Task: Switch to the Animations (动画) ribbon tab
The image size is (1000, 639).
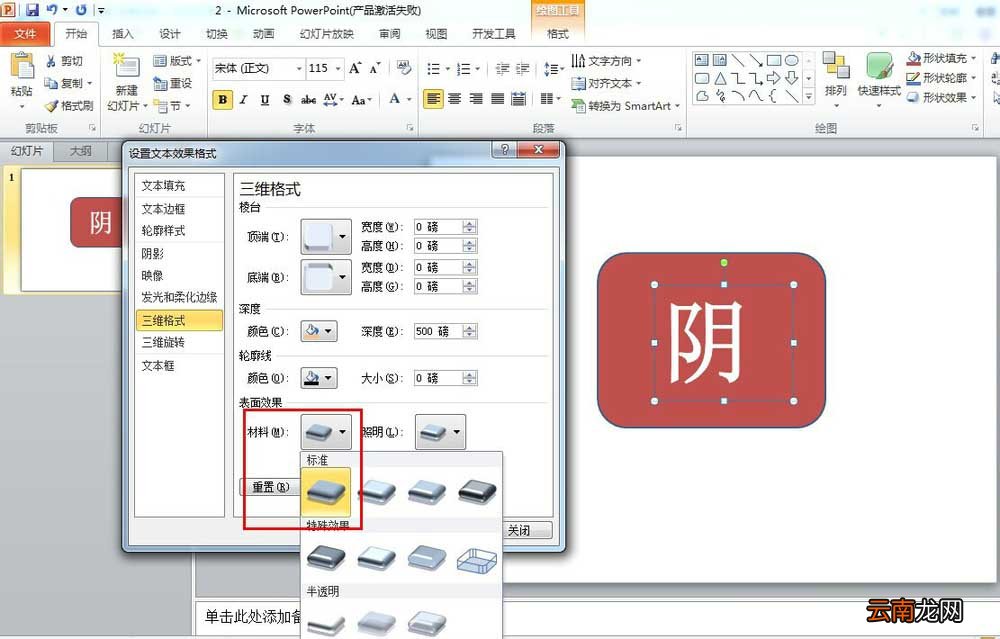Action: [263, 34]
